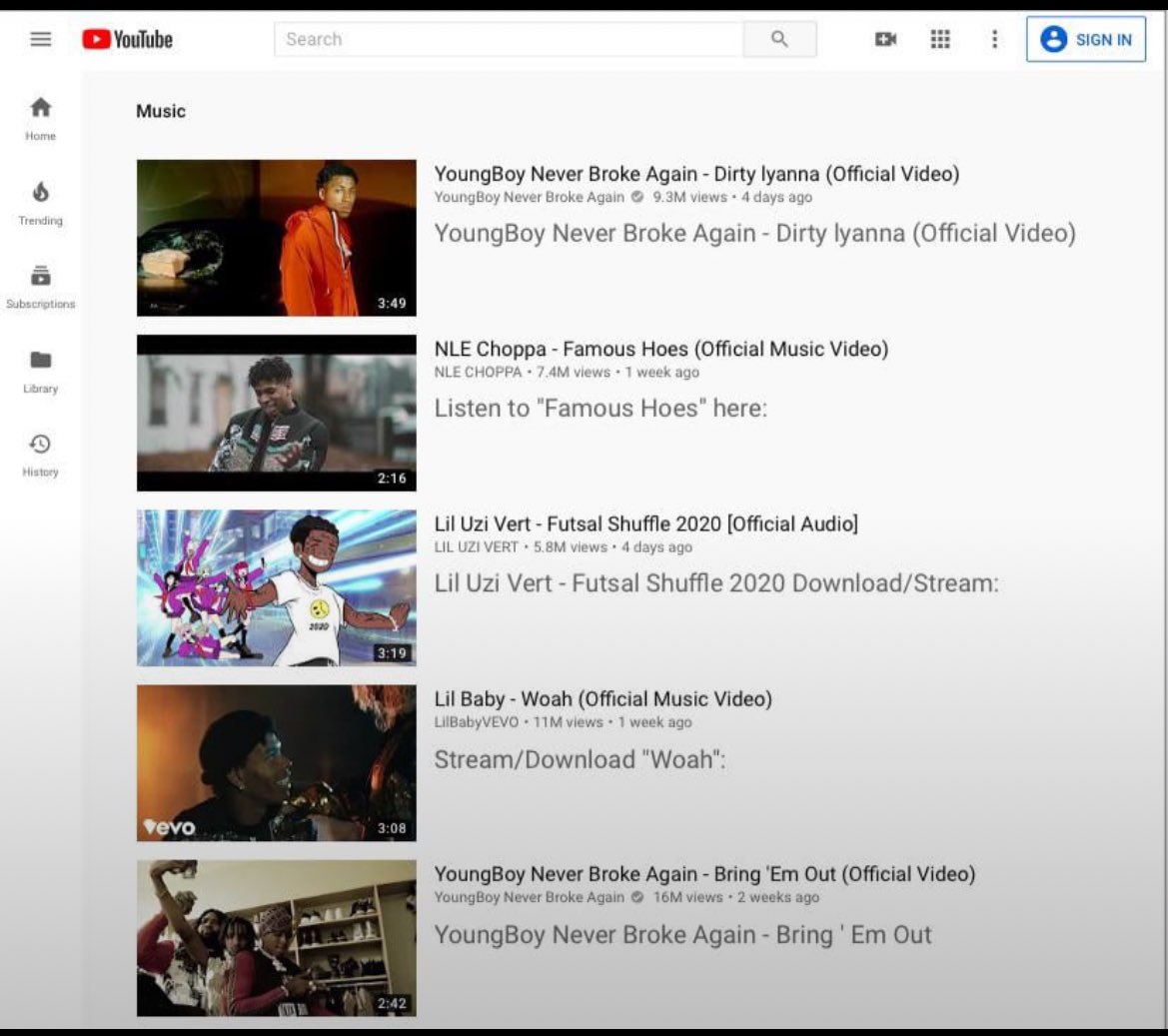Image resolution: width=1168 pixels, height=1036 pixels.
Task: Focus the Search input field
Action: pos(509,39)
